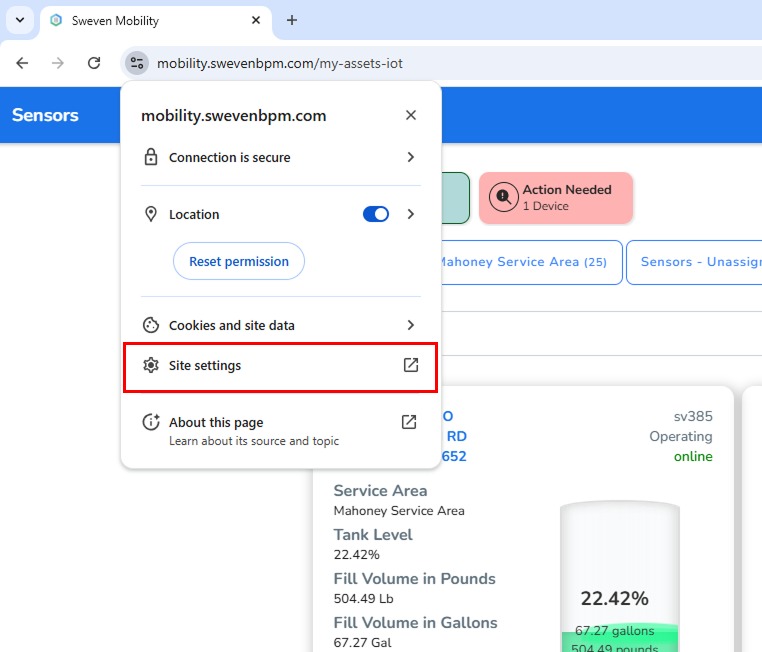Screen dimensions: 762x652
Task: Click About this page external link icon
Action: pyautogui.click(x=409, y=422)
